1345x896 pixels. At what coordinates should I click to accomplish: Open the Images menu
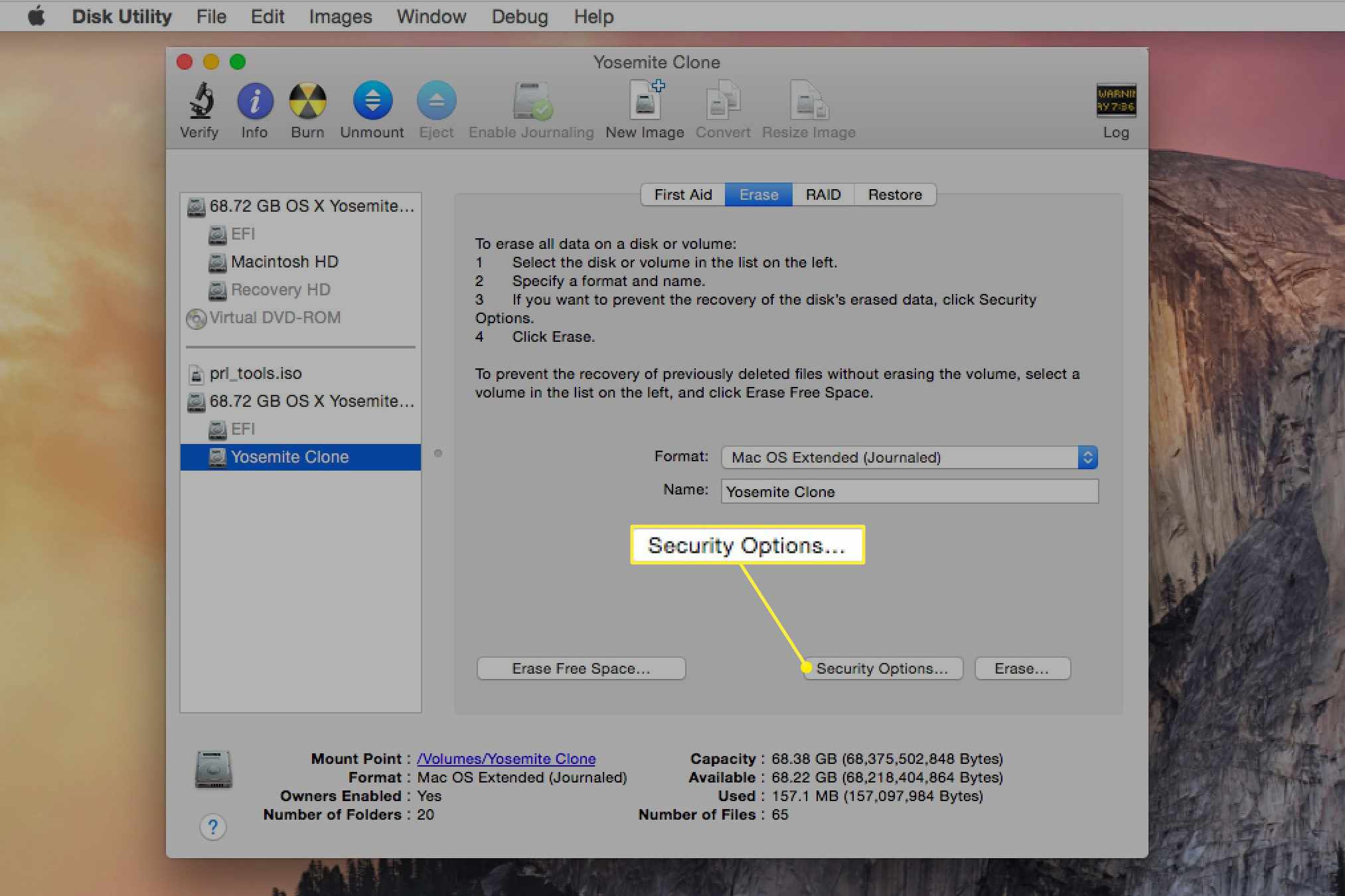coord(341,16)
